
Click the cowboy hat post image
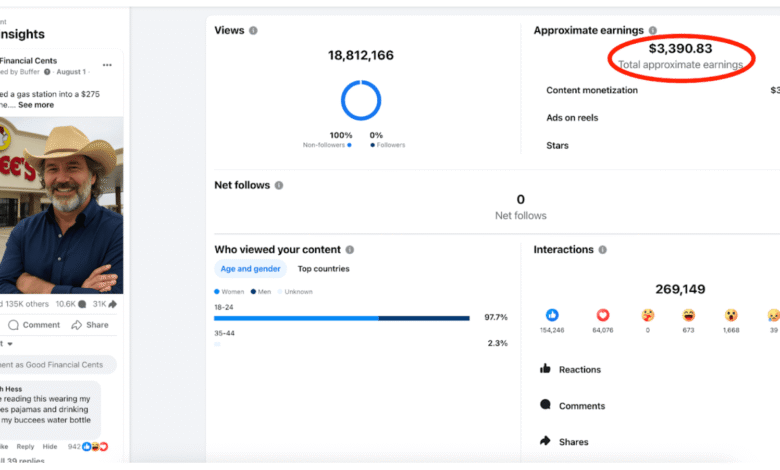coord(61,205)
